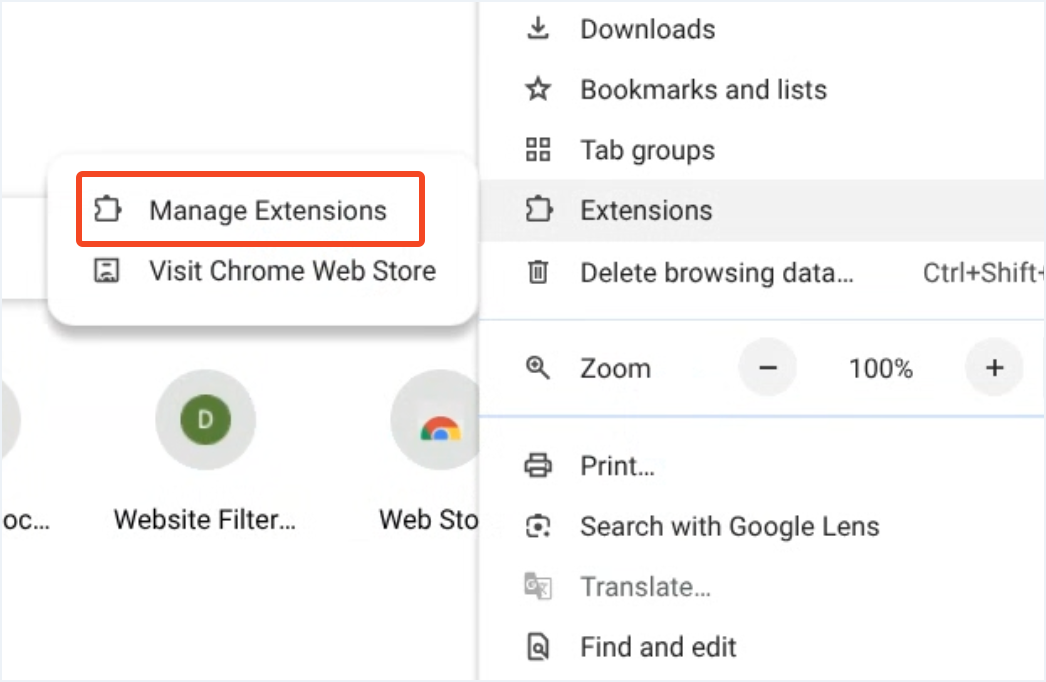This screenshot has width=1046, height=682.
Task: Click the printer icon
Action: click(x=538, y=465)
